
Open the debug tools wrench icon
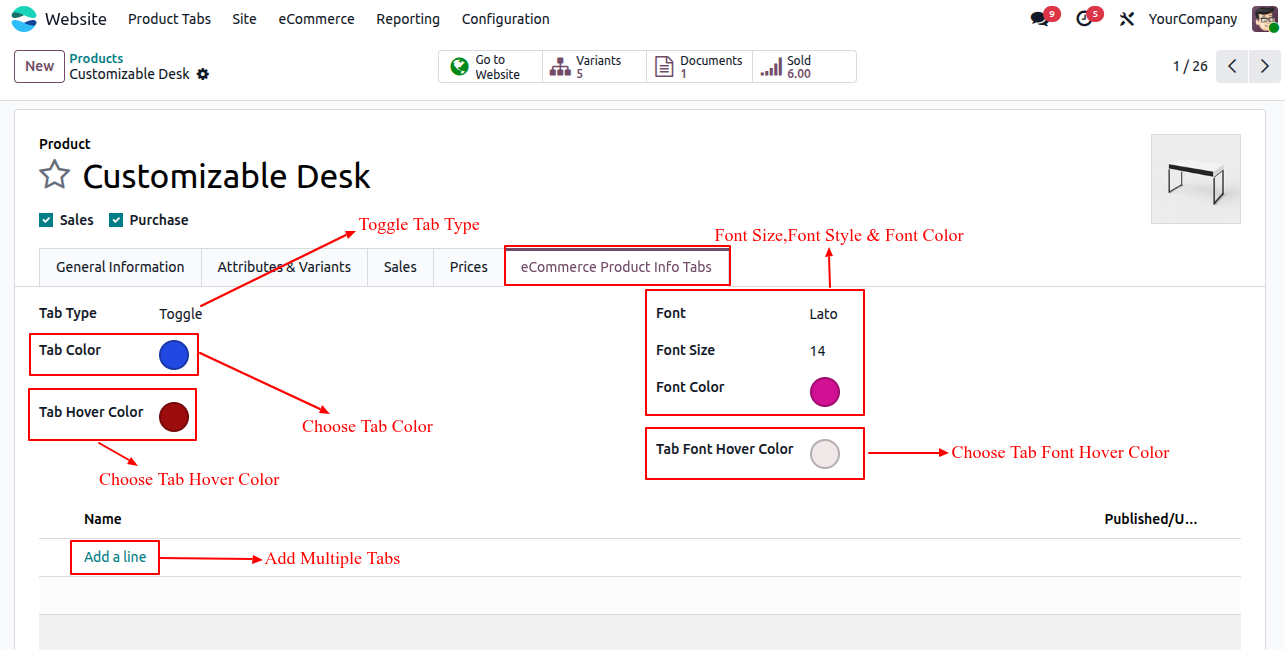(1127, 19)
